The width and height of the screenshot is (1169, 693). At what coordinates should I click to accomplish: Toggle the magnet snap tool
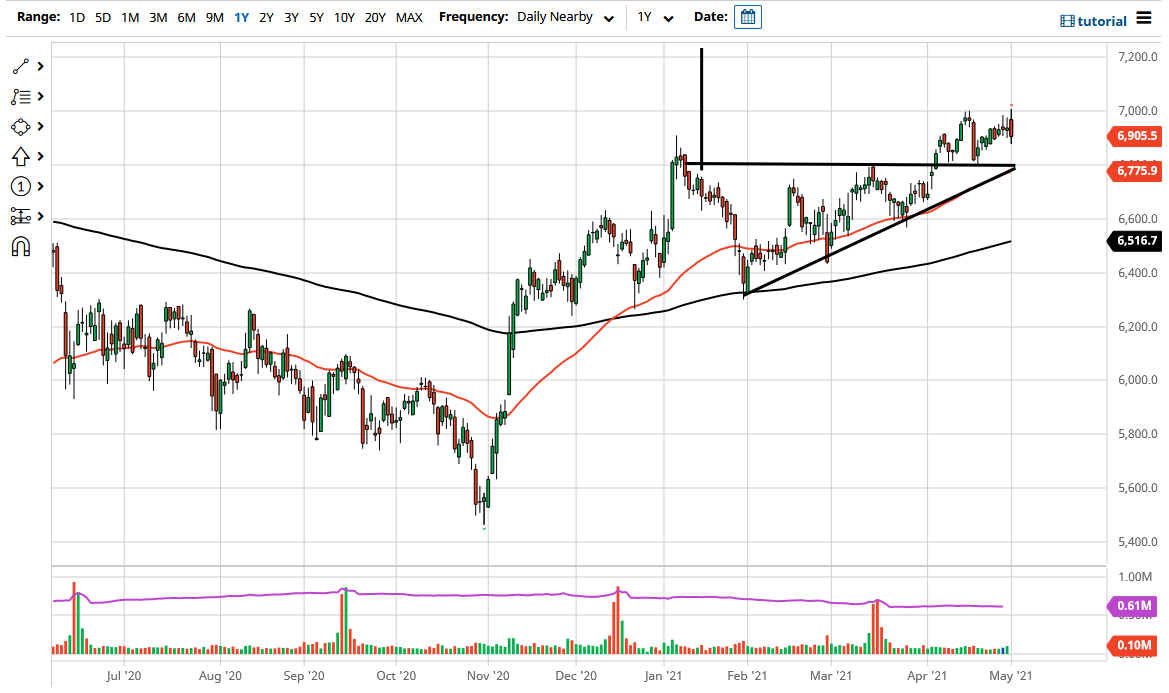(x=19, y=246)
